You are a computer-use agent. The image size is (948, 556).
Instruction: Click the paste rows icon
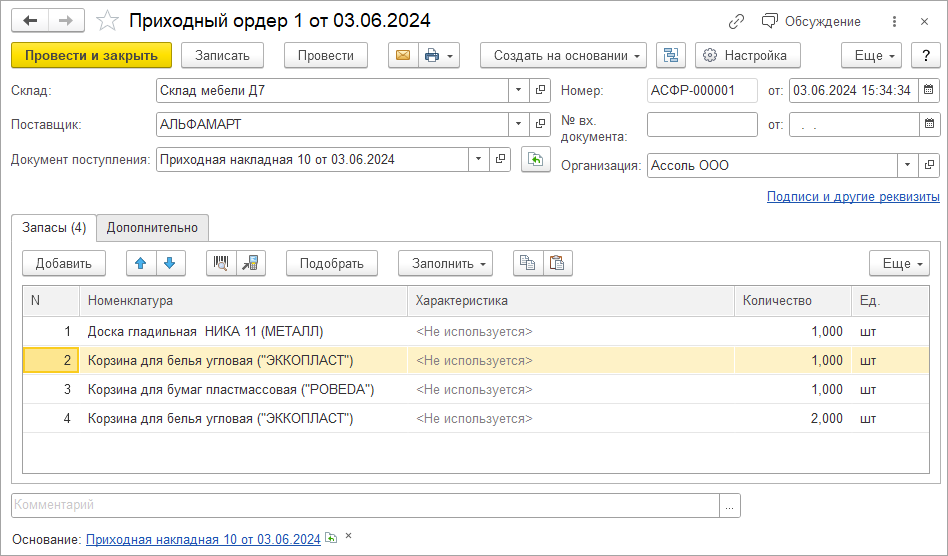pos(557,263)
